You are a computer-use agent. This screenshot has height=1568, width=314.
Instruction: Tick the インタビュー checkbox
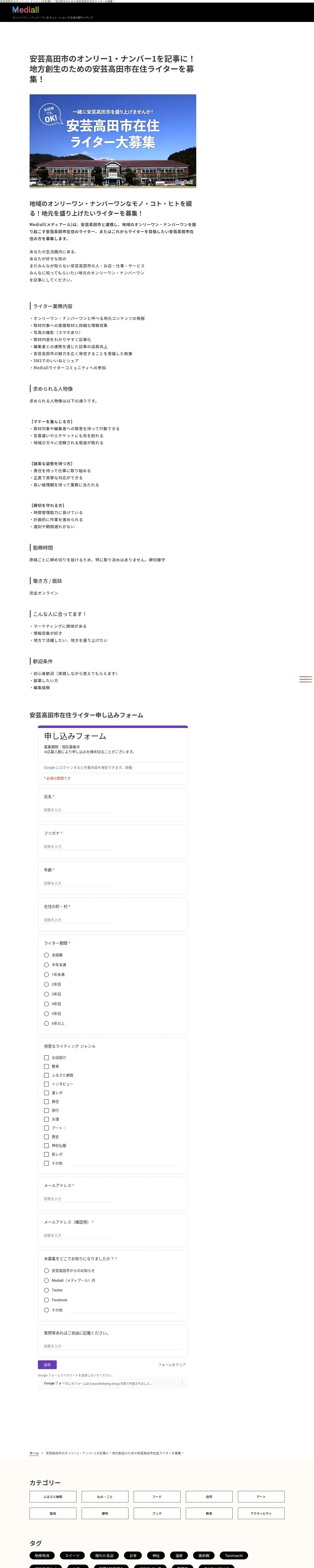[46, 1084]
